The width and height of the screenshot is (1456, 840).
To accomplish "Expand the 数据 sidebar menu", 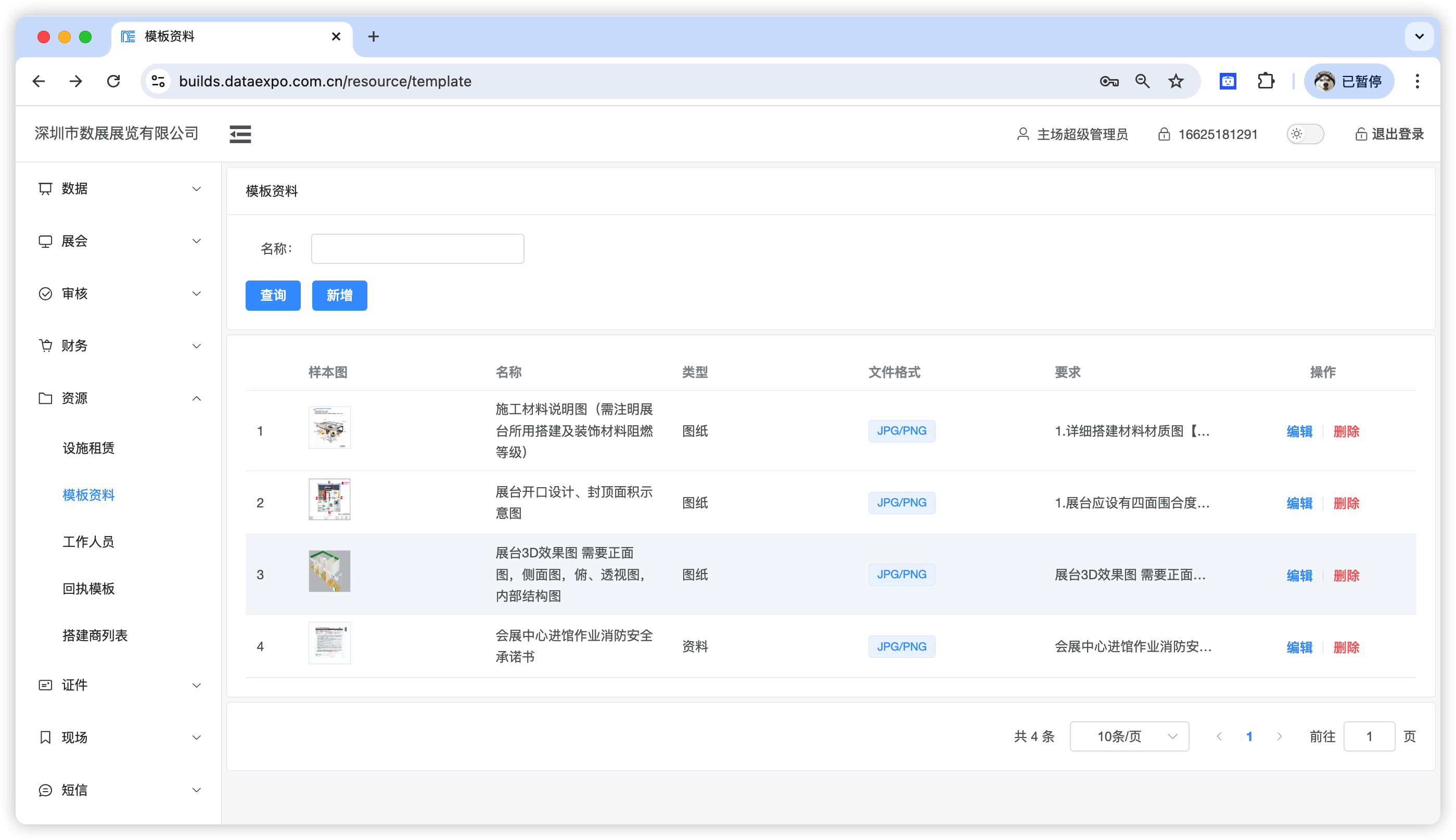I will pyautogui.click(x=119, y=188).
